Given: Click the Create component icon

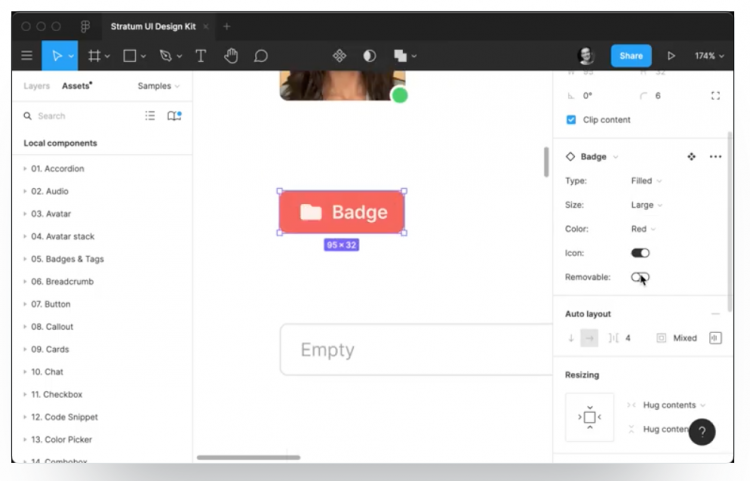Looking at the screenshot, I should (x=340, y=56).
